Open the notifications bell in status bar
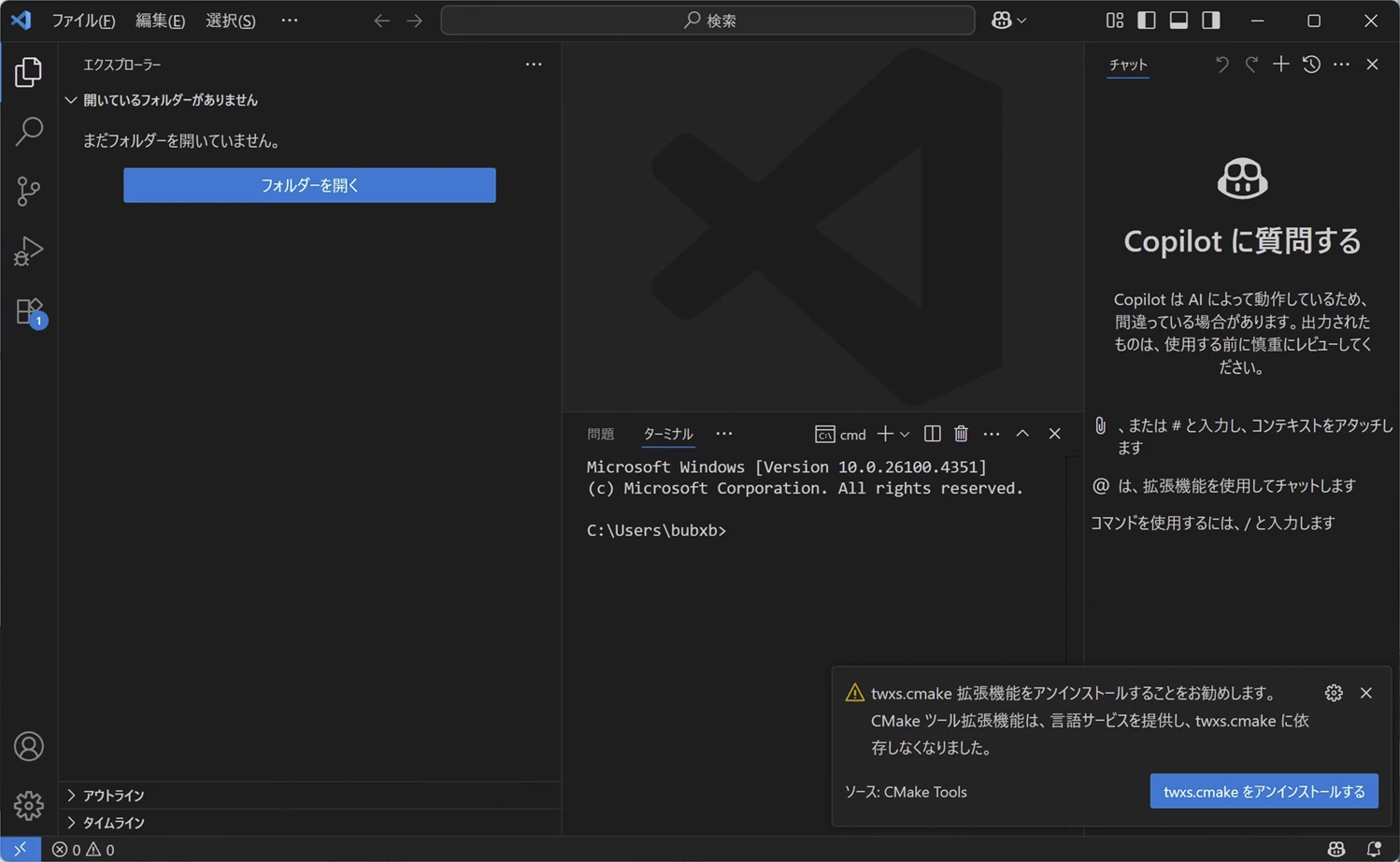 click(1373, 849)
